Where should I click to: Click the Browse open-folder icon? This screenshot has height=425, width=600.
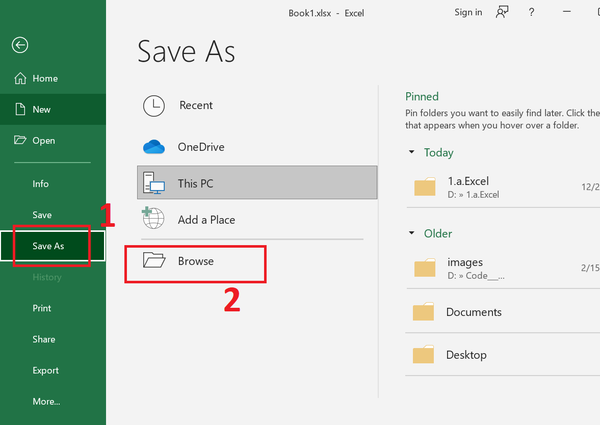(x=154, y=260)
